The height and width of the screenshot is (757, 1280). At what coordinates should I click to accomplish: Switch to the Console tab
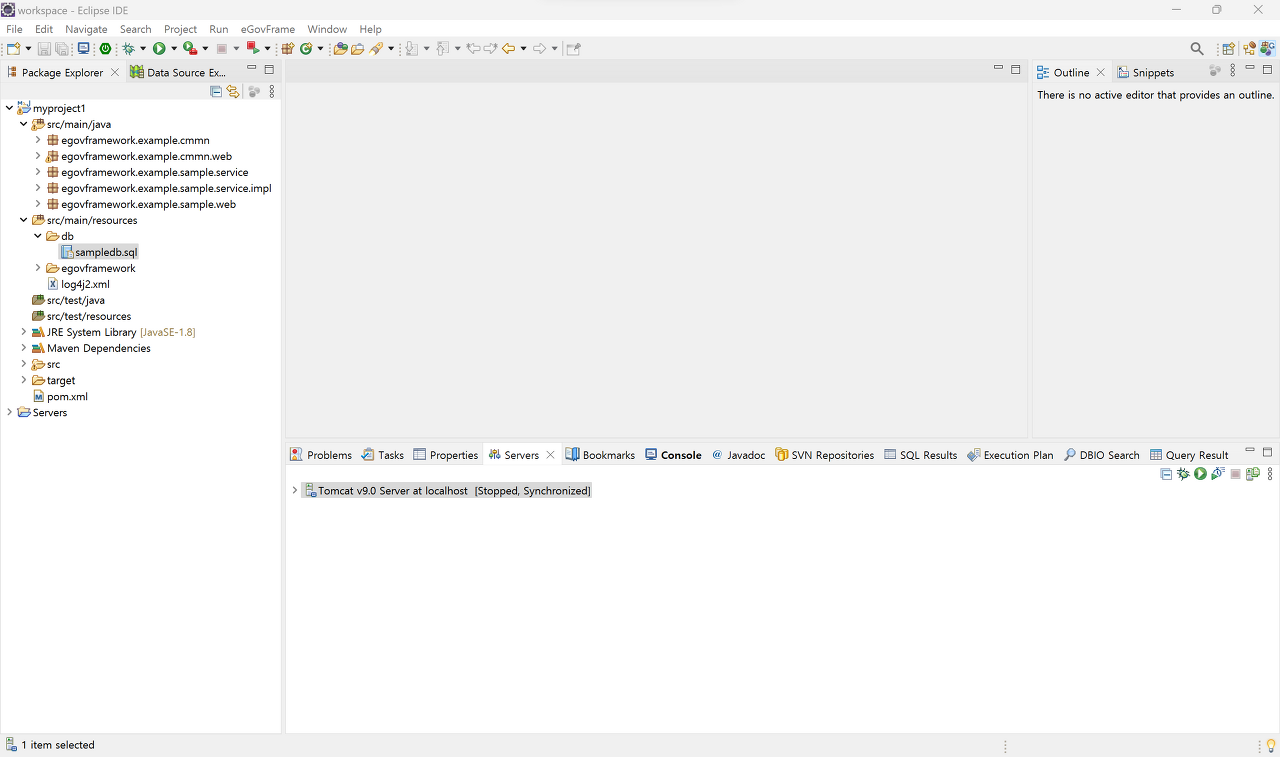673,455
